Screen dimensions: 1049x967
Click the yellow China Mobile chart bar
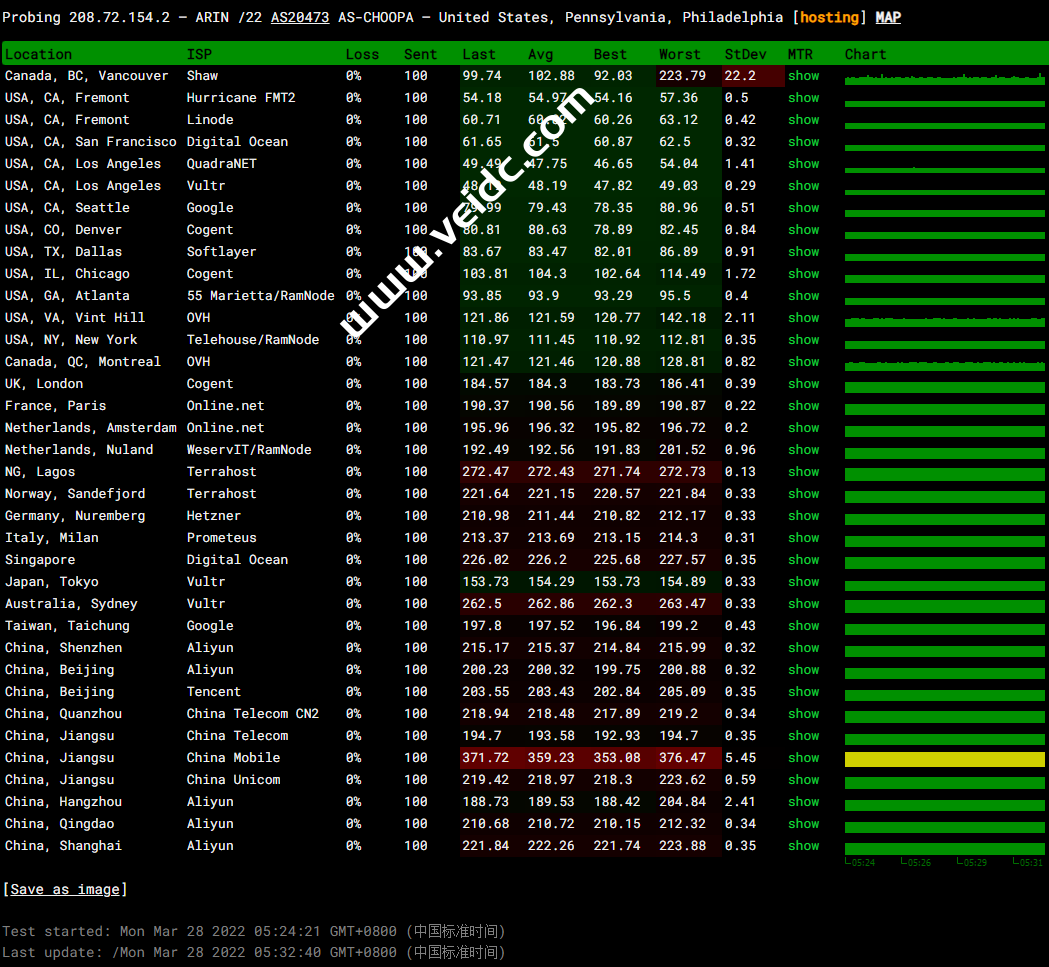[x=944, y=759]
